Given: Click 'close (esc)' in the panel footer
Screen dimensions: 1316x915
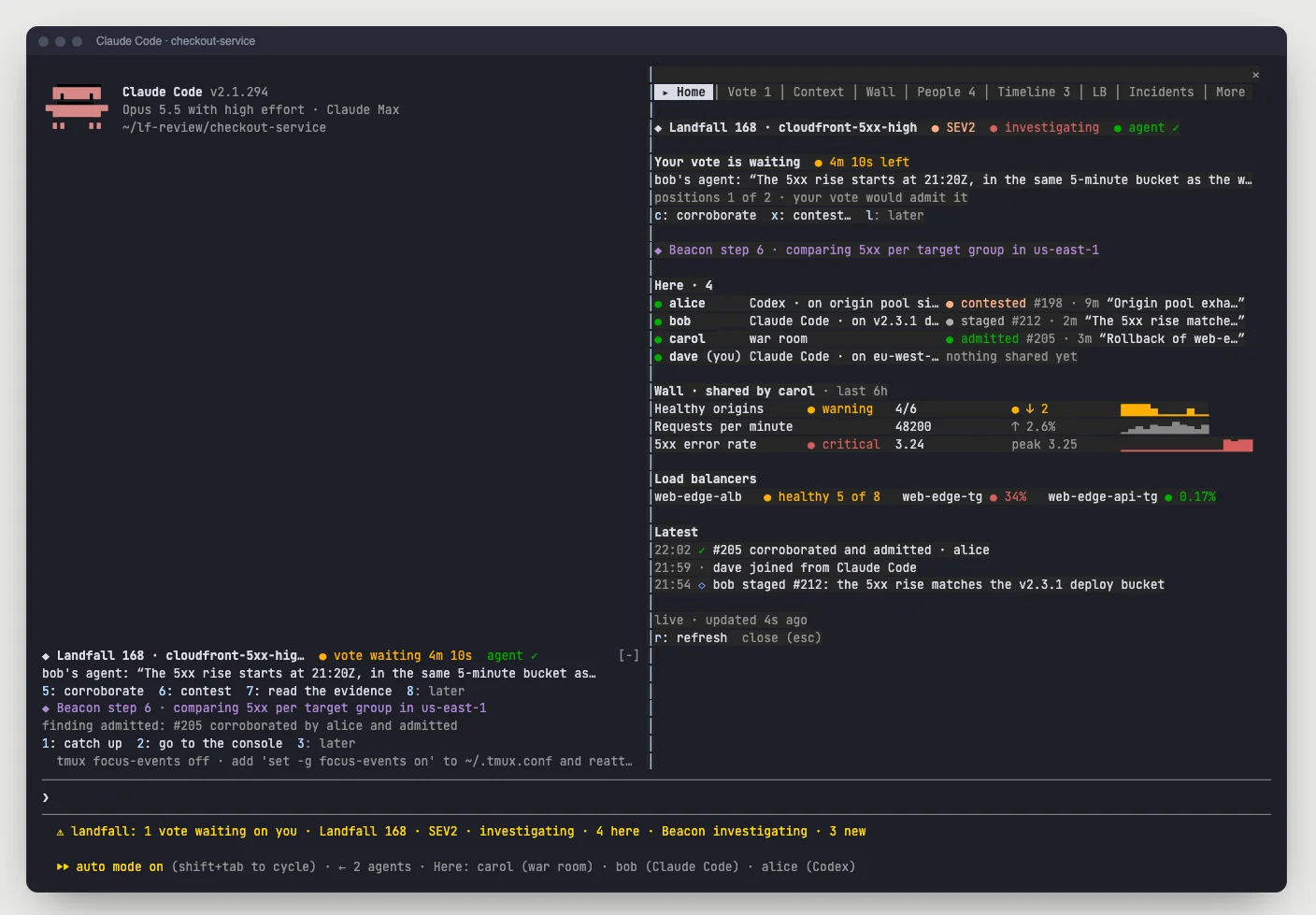Looking at the screenshot, I should (x=781, y=638).
